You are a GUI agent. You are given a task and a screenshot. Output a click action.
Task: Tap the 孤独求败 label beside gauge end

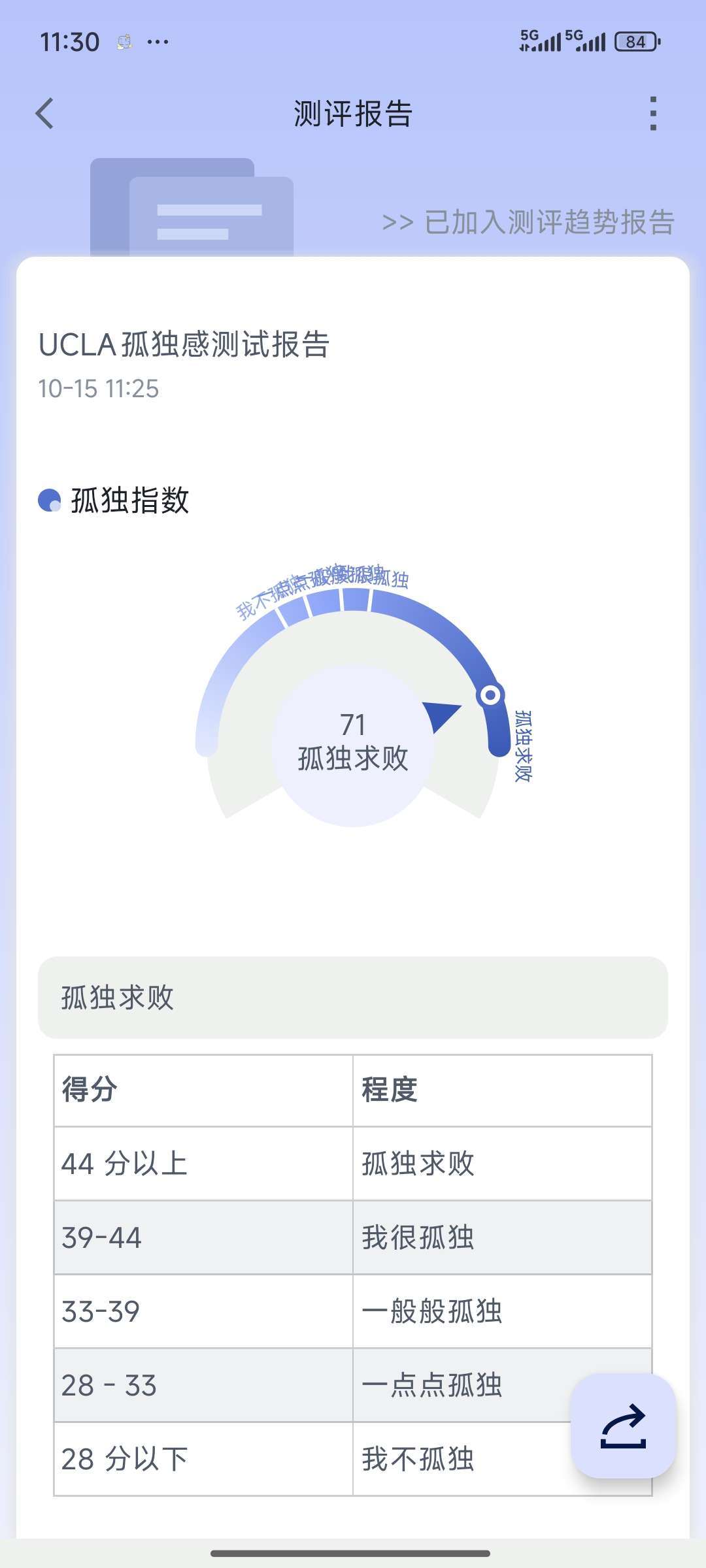[523, 745]
